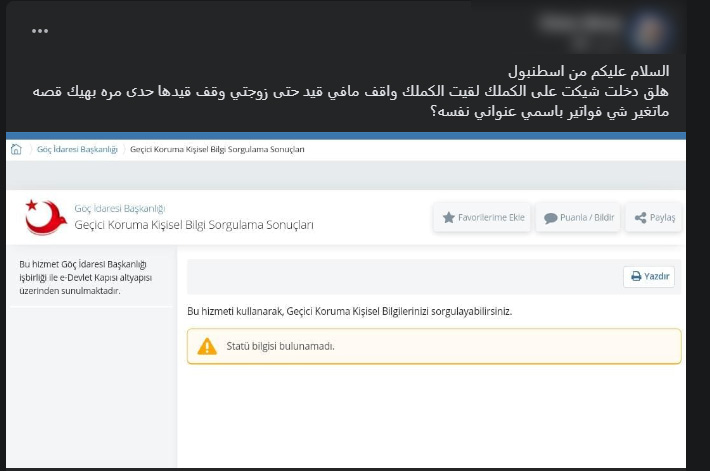Click the Yazdır print button

pyautogui.click(x=649, y=276)
